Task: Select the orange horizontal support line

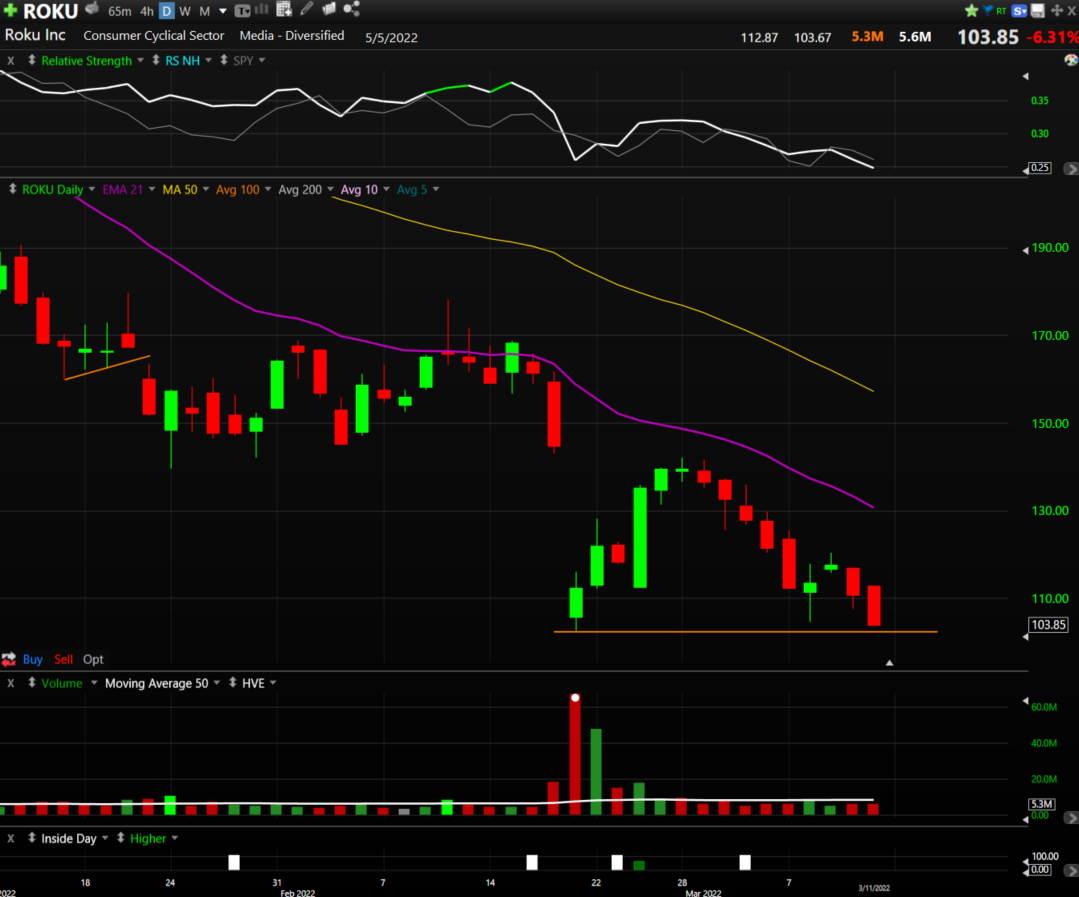Action: tap(745, 631)
